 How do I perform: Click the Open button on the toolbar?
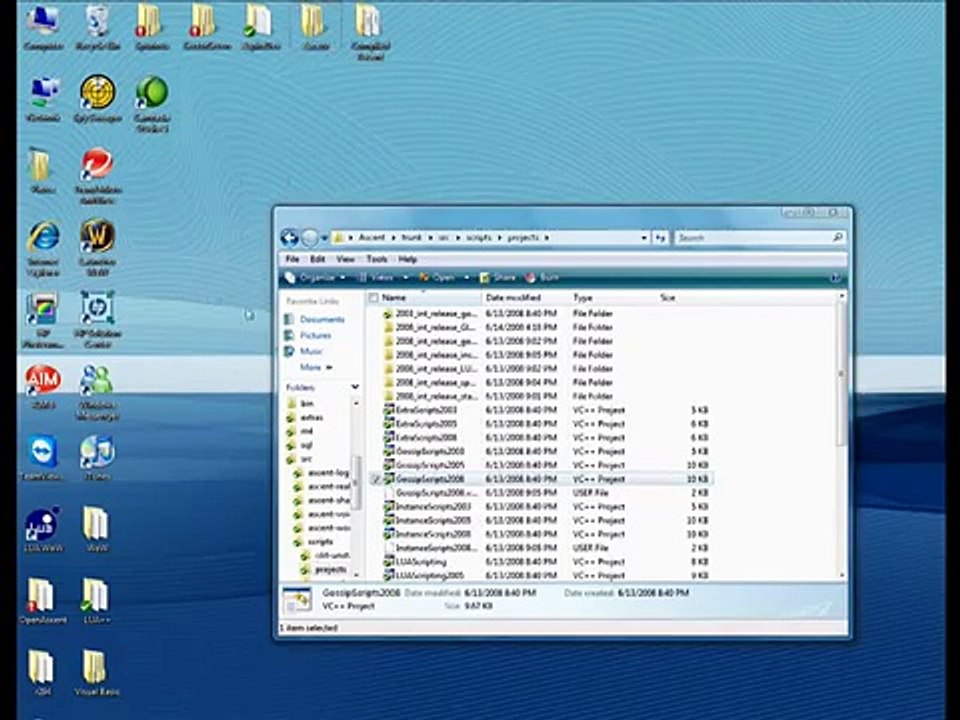click(x=437, y=278)
